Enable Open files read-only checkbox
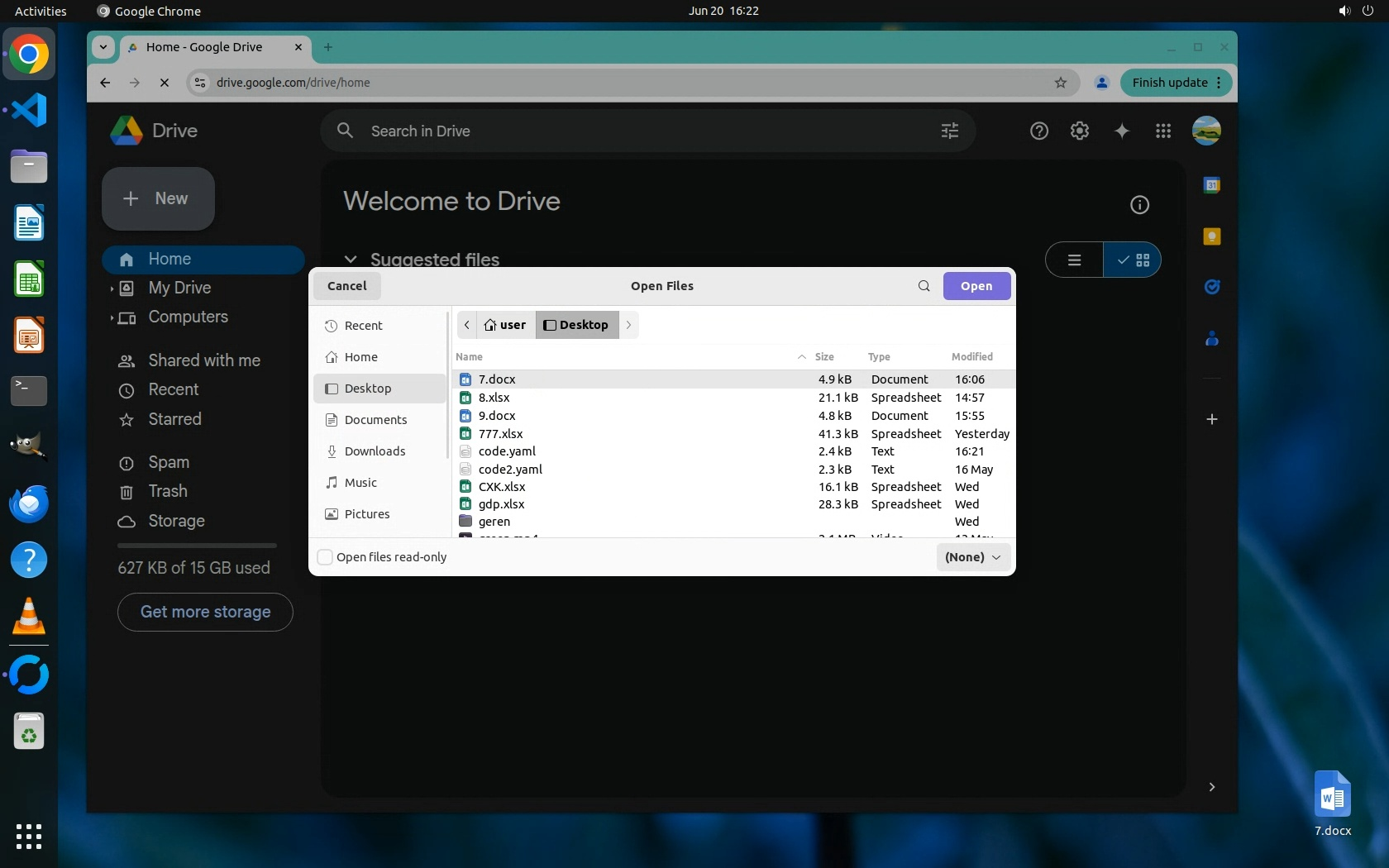This screenshot has height=868, width=1389. pos(326,557)
